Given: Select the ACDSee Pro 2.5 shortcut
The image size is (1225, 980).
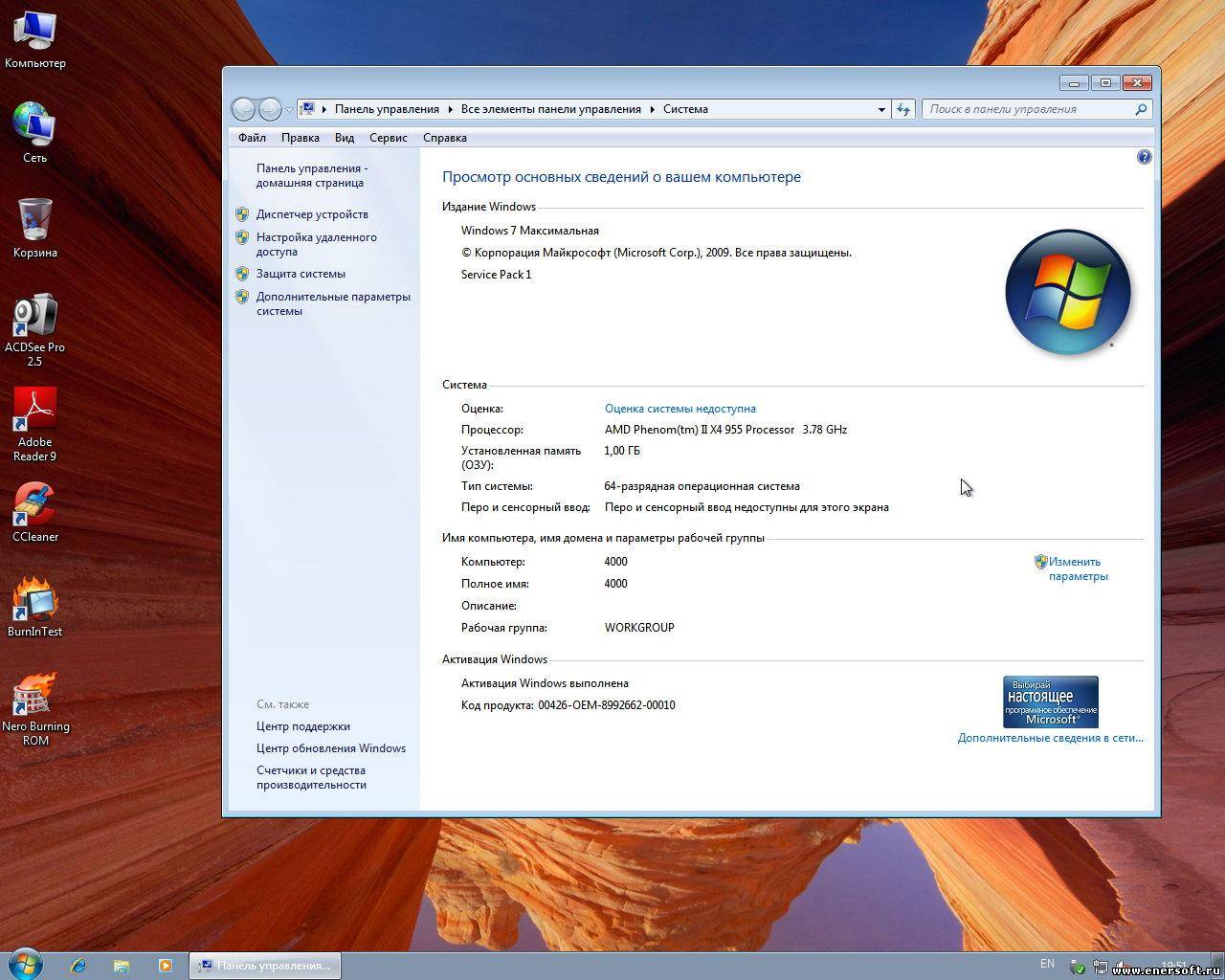Looking at the screenshot, I should [x=34, y=330].
